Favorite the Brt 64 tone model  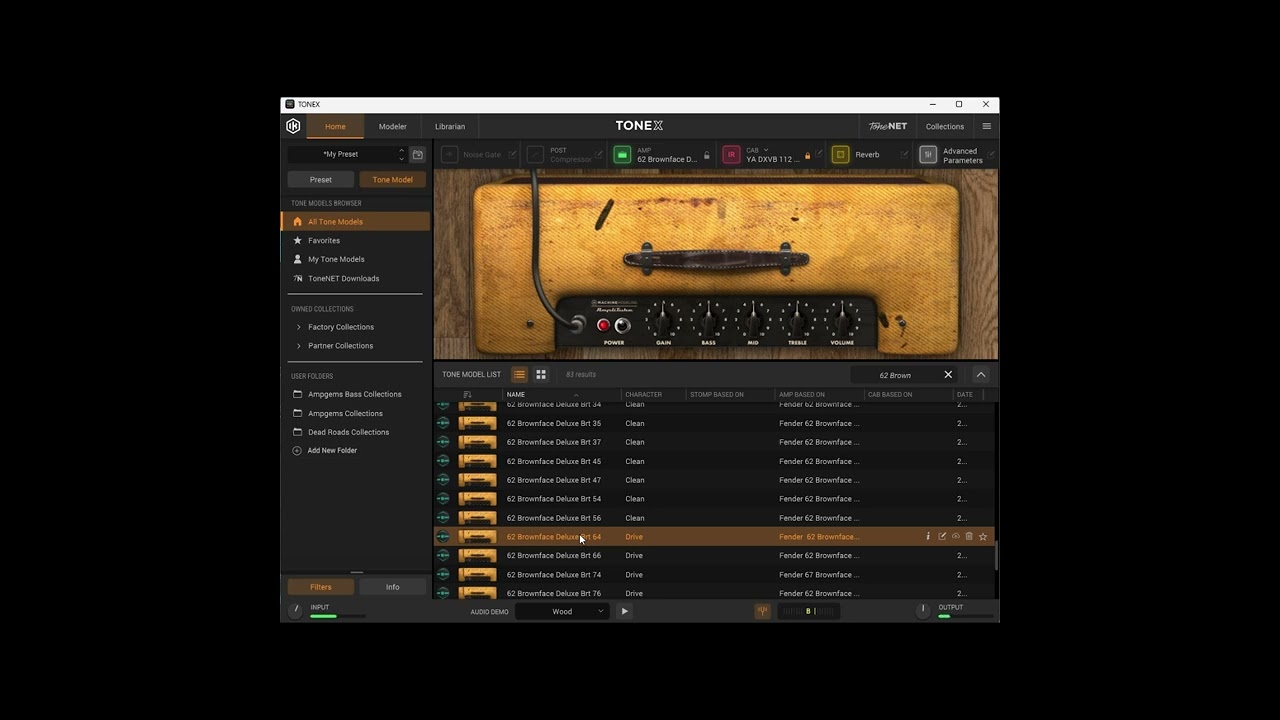[x=983, y=537]
